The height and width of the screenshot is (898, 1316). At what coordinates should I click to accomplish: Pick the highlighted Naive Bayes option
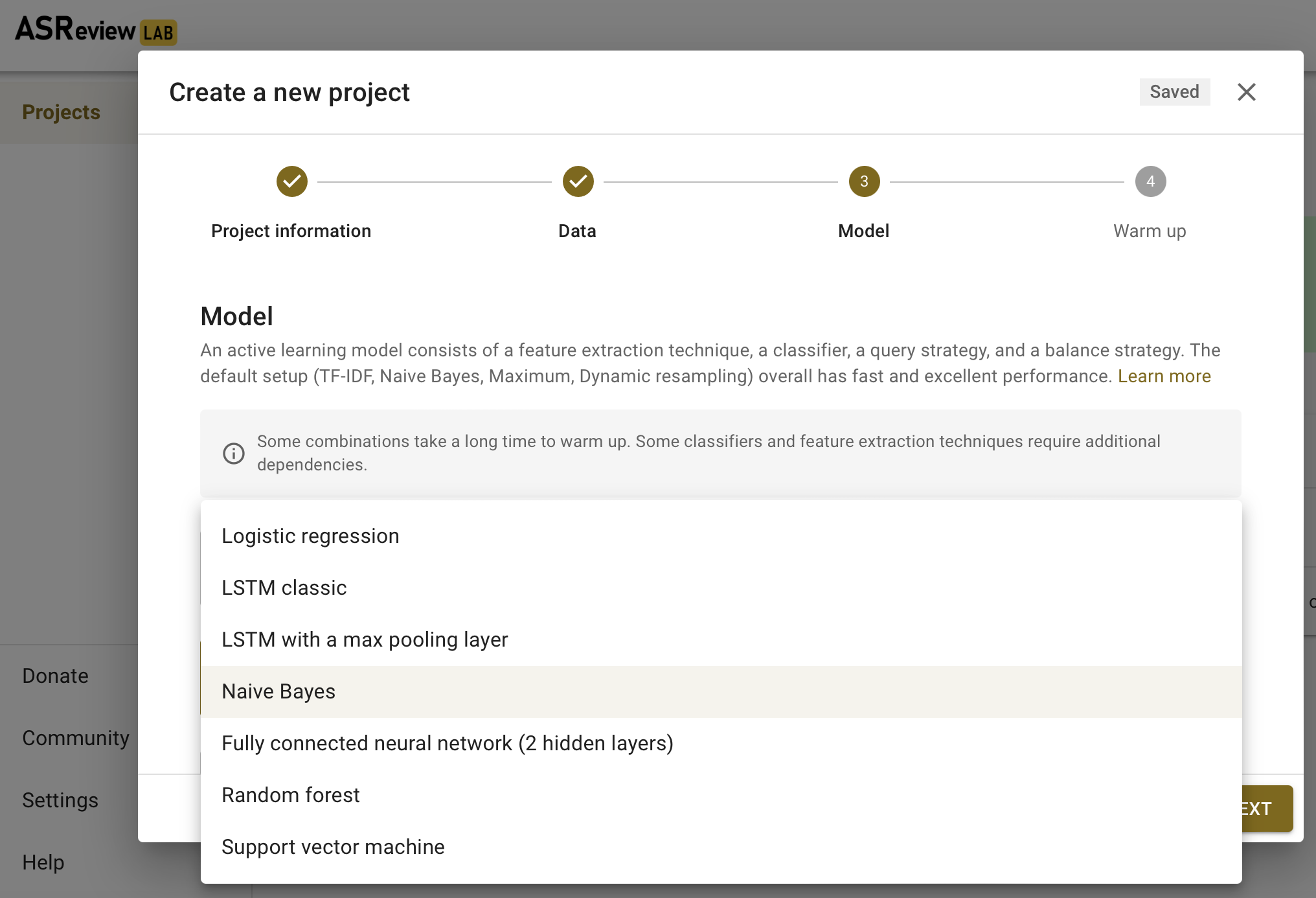pos(278,691)
